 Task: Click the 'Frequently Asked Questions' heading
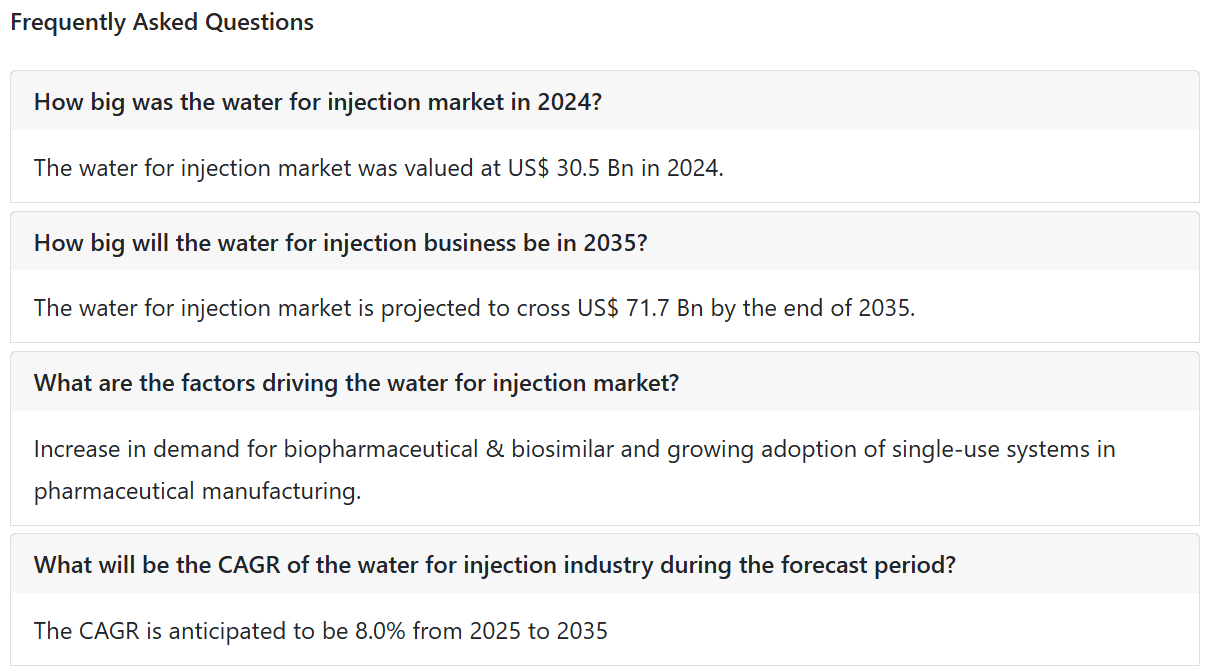(x=162, y=22)
